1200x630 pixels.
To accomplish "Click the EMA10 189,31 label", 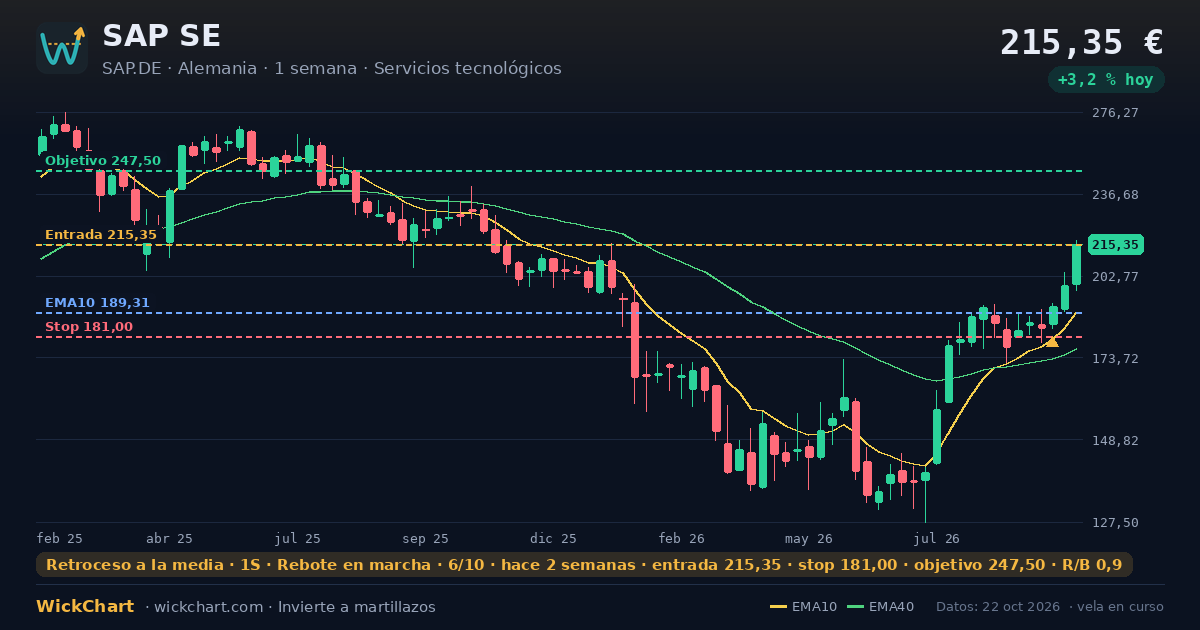I will point(97,303).
